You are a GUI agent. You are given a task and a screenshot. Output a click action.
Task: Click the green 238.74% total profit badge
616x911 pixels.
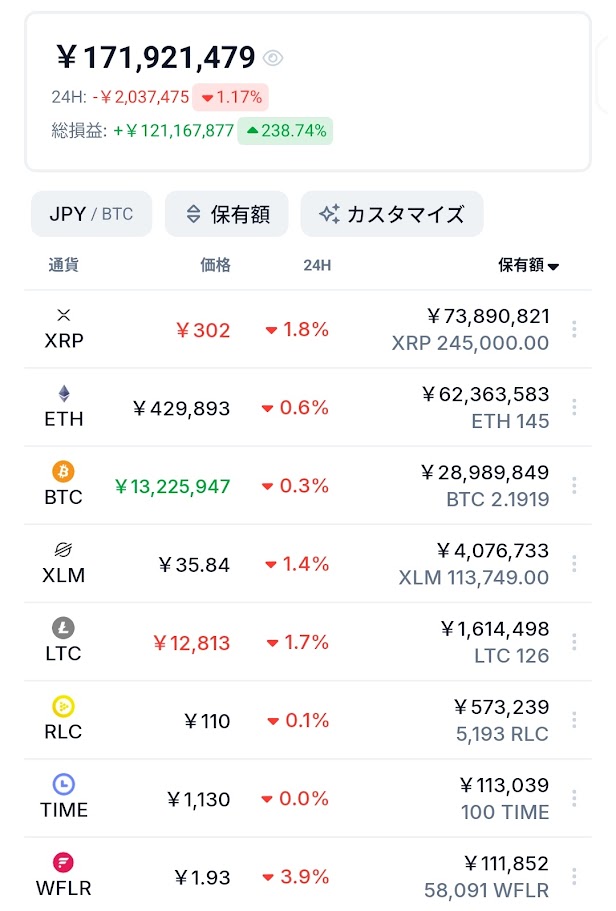click(x=285, y=131)
